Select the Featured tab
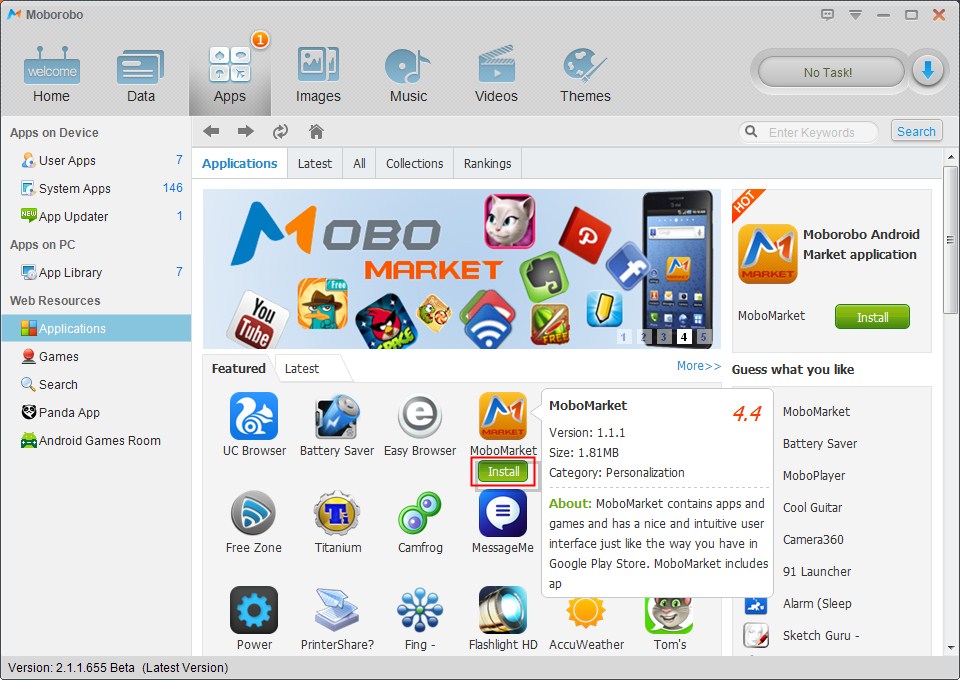960x680 pixels. [x=239, y=368]
